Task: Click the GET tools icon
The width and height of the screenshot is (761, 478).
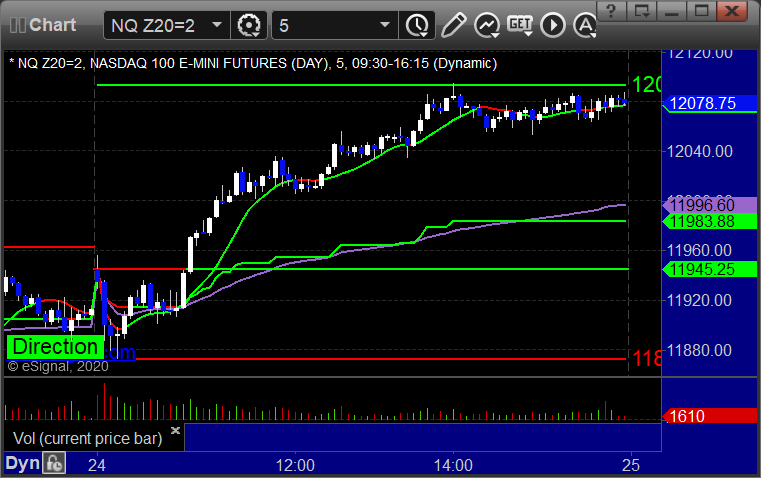Action: point(520,25)
